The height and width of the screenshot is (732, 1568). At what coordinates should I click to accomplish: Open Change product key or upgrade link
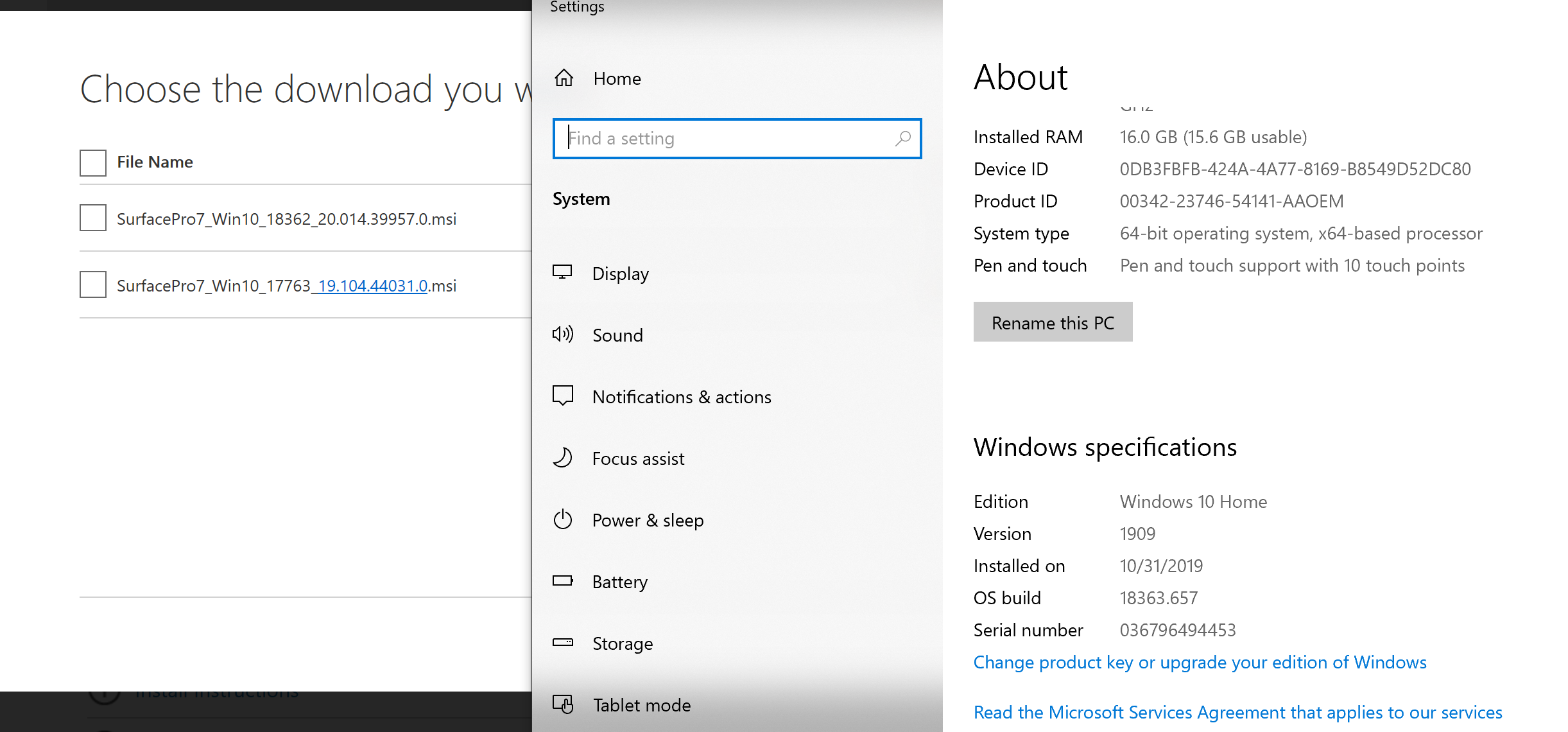pyautogui.click(x=1200, y=662)
